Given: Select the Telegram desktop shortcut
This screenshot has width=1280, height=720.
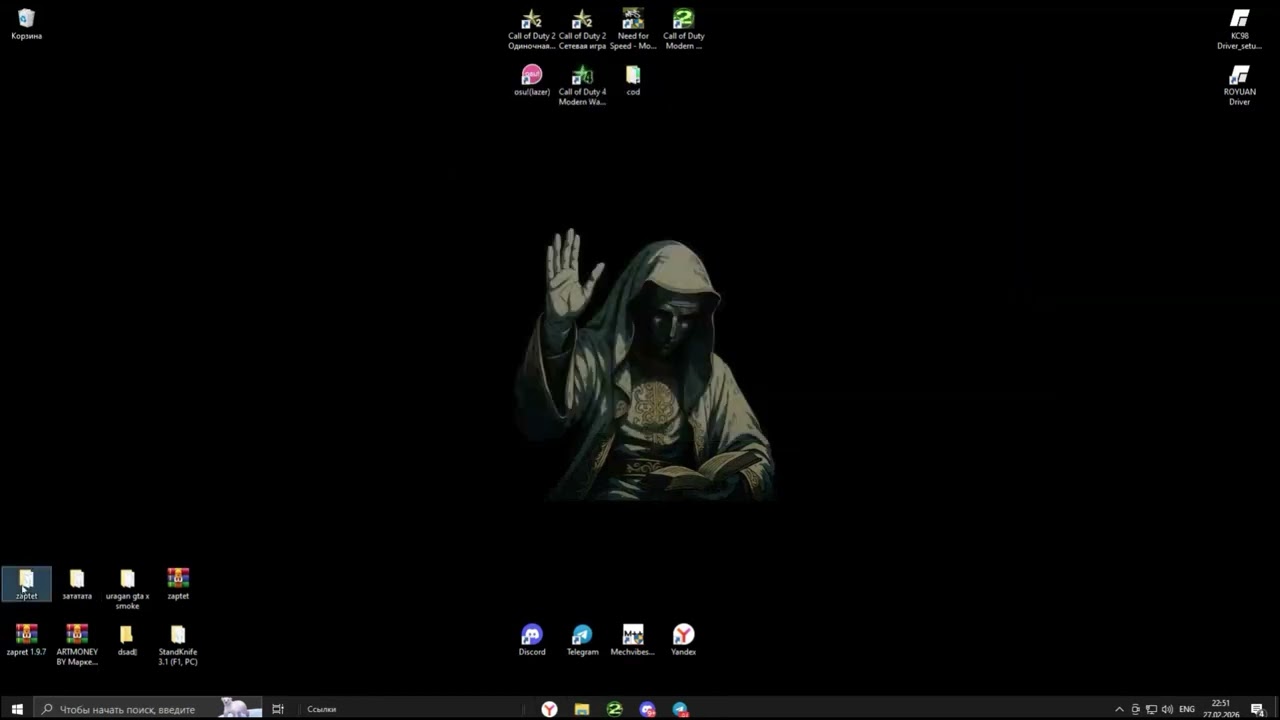Looking at the screenshot, I should [x=582, y=640].
